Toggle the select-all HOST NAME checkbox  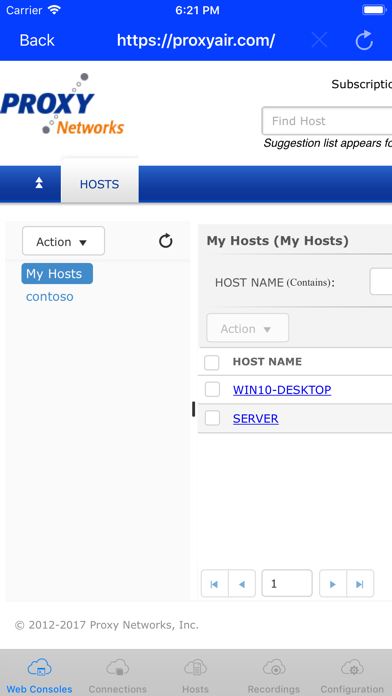[212, 362]
